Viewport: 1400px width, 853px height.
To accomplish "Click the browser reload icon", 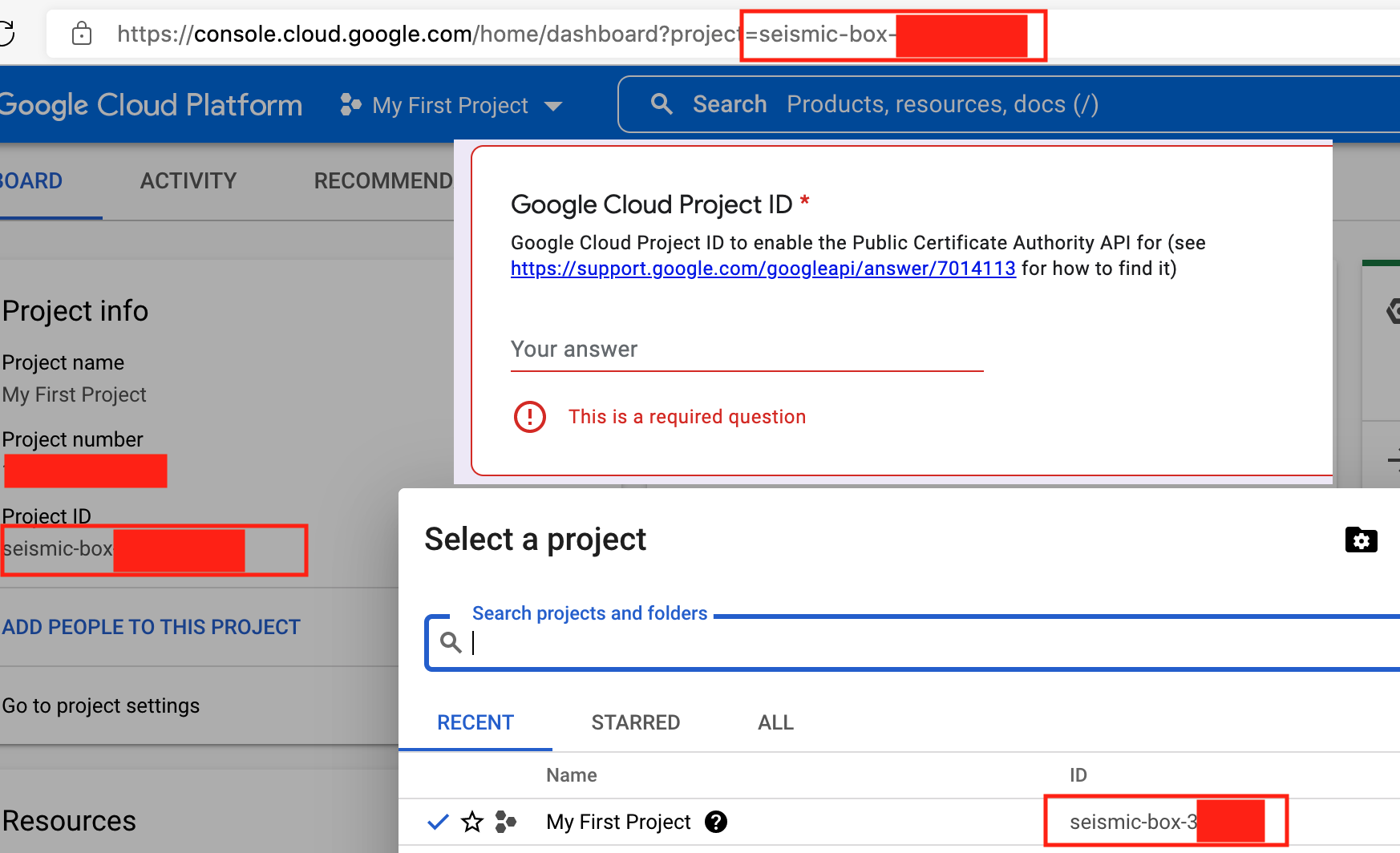I will pyautogui.click(x=6, y=34).
